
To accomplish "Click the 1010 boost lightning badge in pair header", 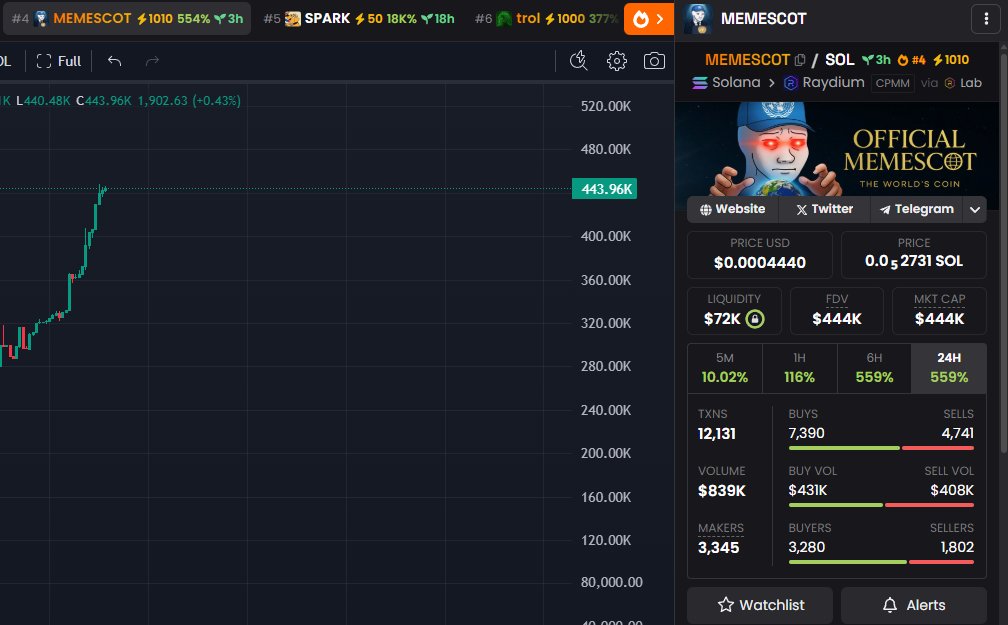I will 951,60.
